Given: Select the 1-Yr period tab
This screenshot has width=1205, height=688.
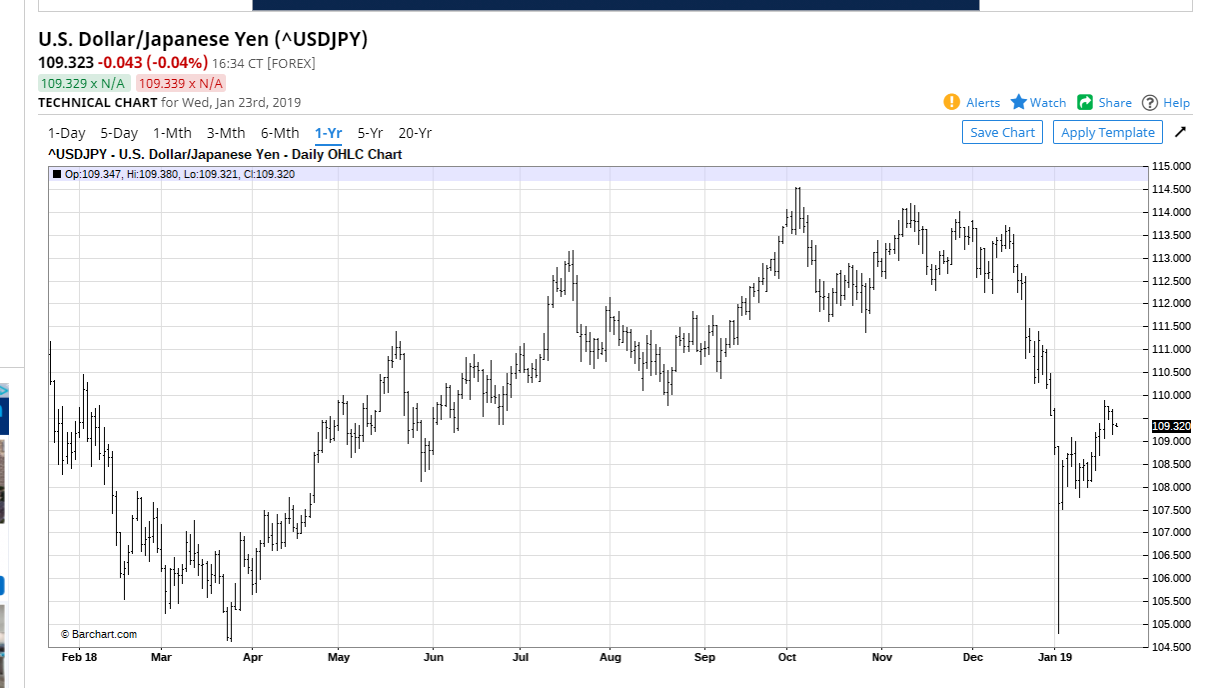Looking at the screenshot, I should pyautogui.click(x=328, y=133).
